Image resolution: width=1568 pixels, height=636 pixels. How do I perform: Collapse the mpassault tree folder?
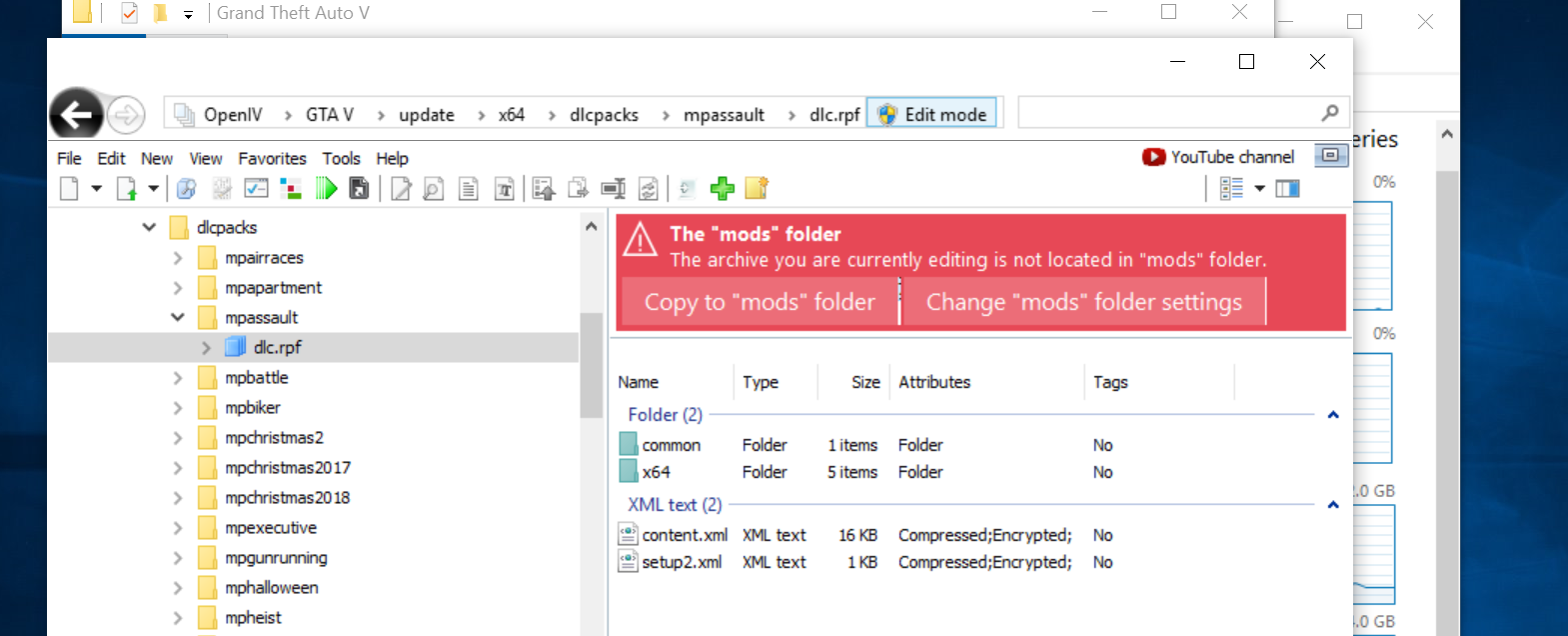pos(177,317)
